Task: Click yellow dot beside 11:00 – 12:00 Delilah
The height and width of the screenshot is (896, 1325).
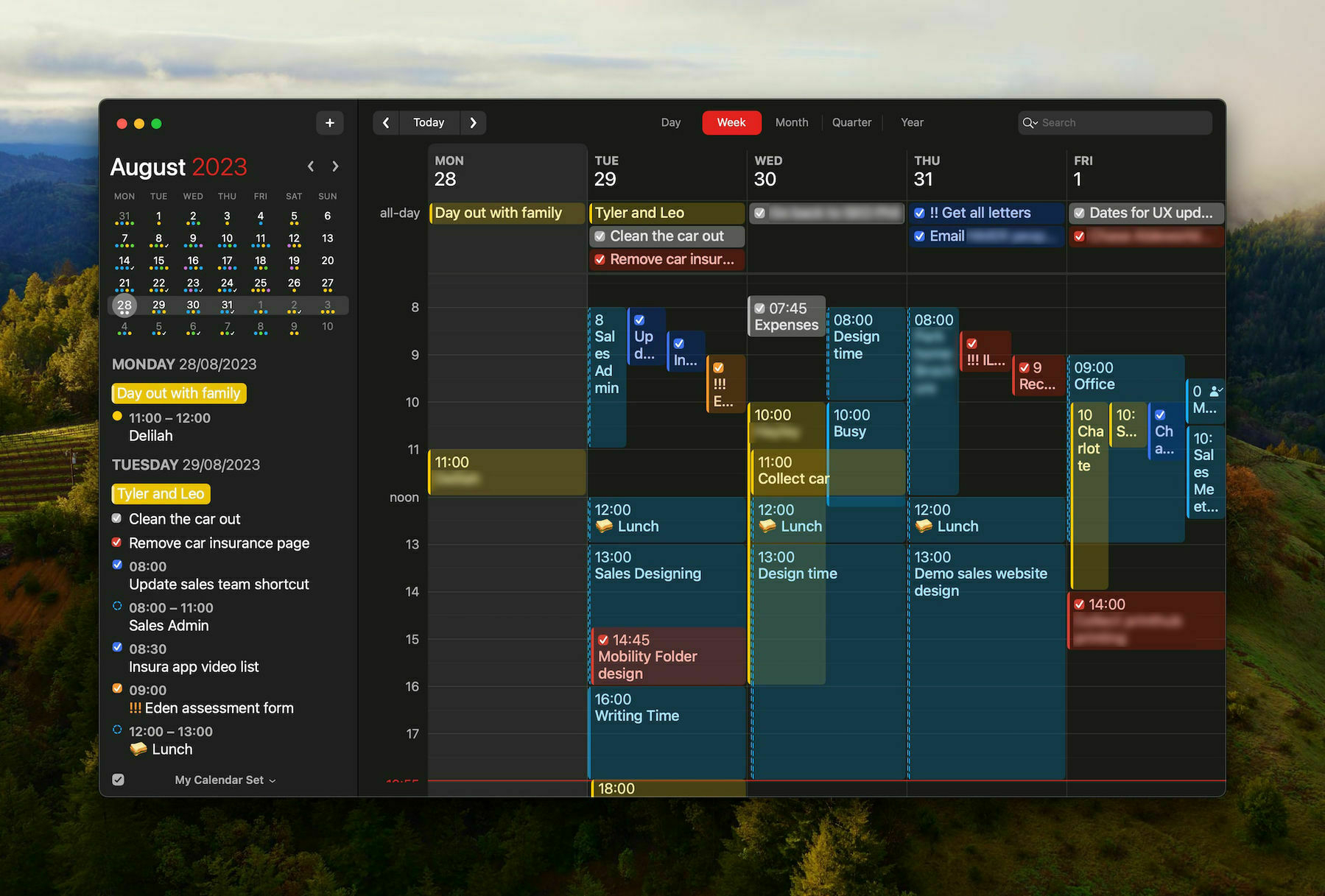Action: [x=117, y=417]
